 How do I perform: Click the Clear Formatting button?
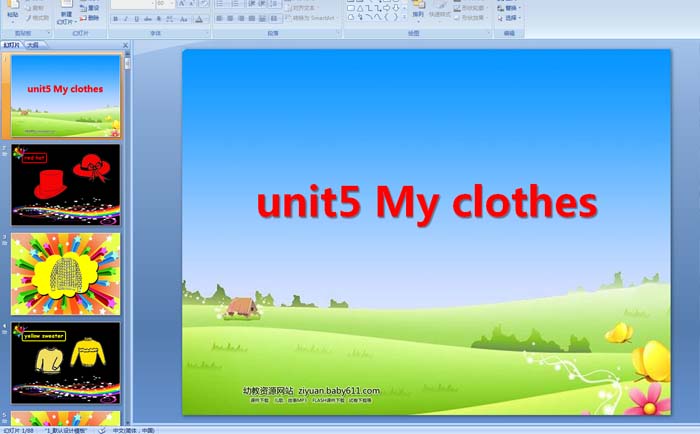[x=204, y=4]
